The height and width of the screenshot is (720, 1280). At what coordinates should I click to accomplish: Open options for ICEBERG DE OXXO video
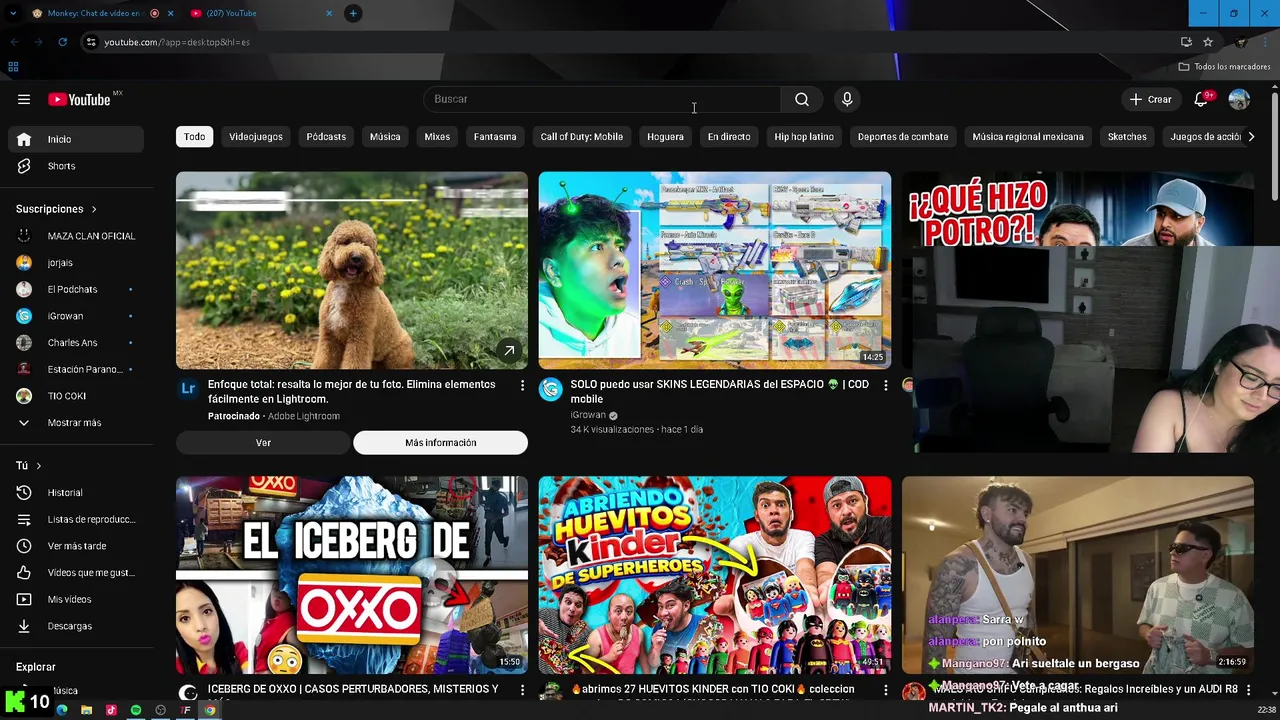click(x=522, y=690)
